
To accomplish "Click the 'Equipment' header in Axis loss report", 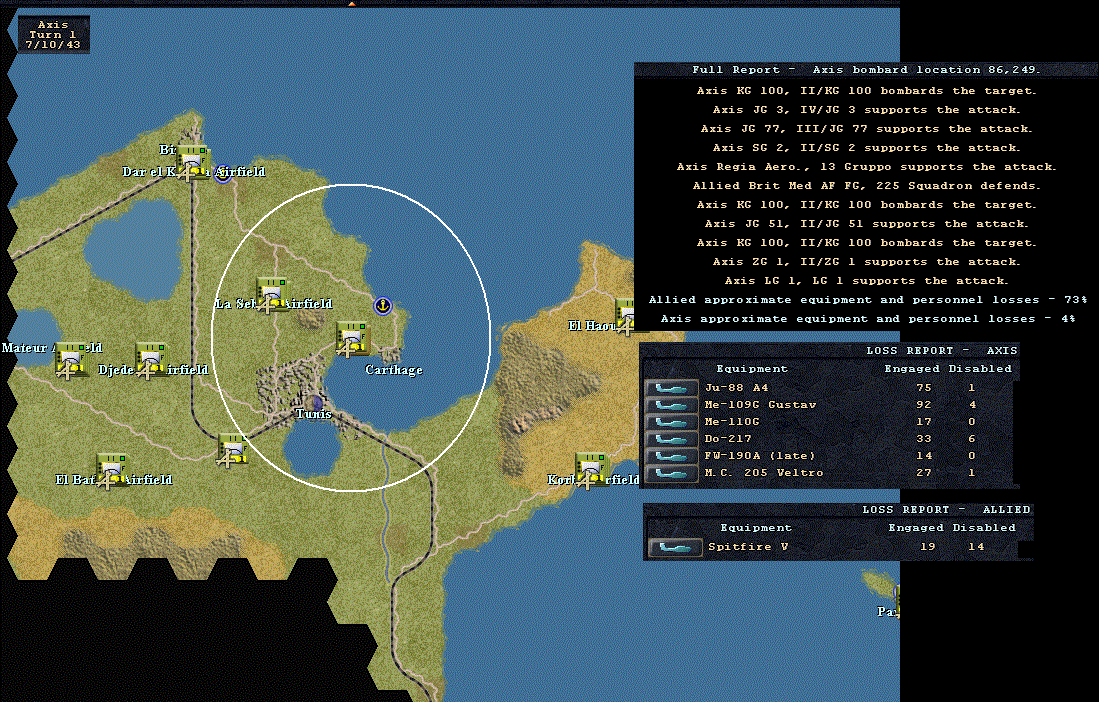I will click(x=751, y=369).
